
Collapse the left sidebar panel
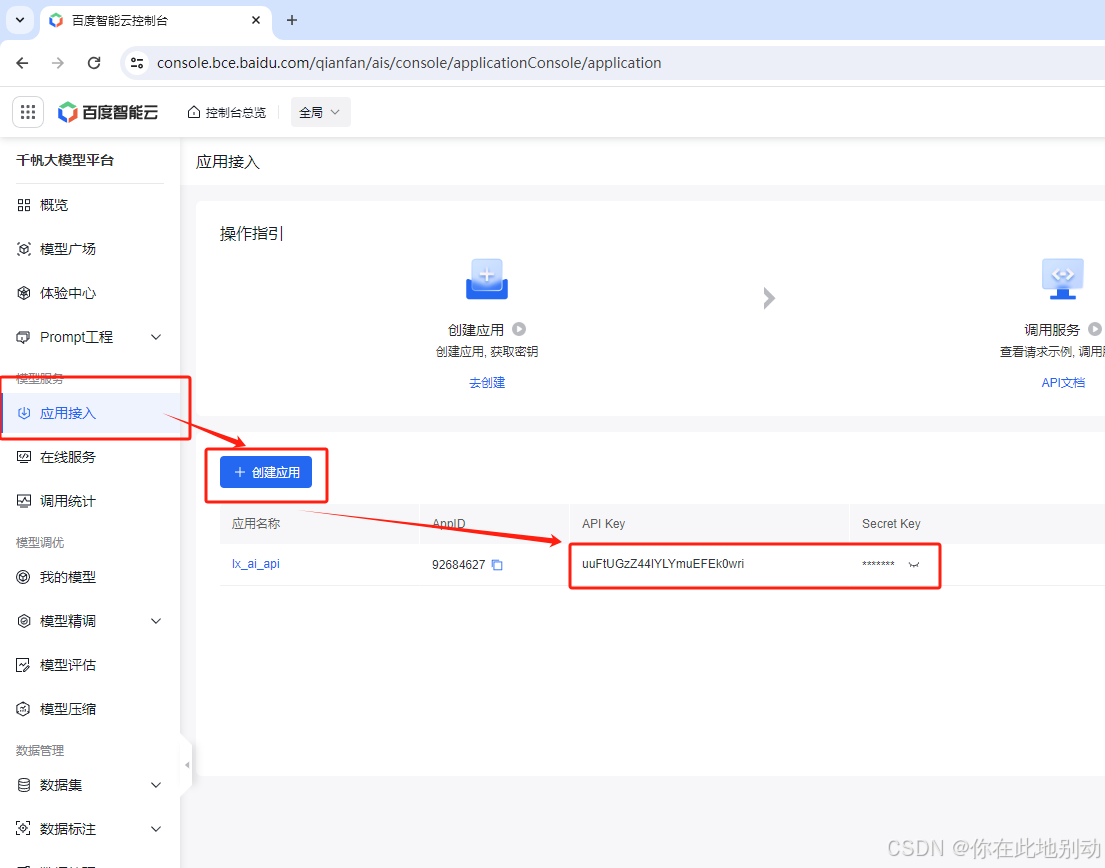(x=187, y=765)
